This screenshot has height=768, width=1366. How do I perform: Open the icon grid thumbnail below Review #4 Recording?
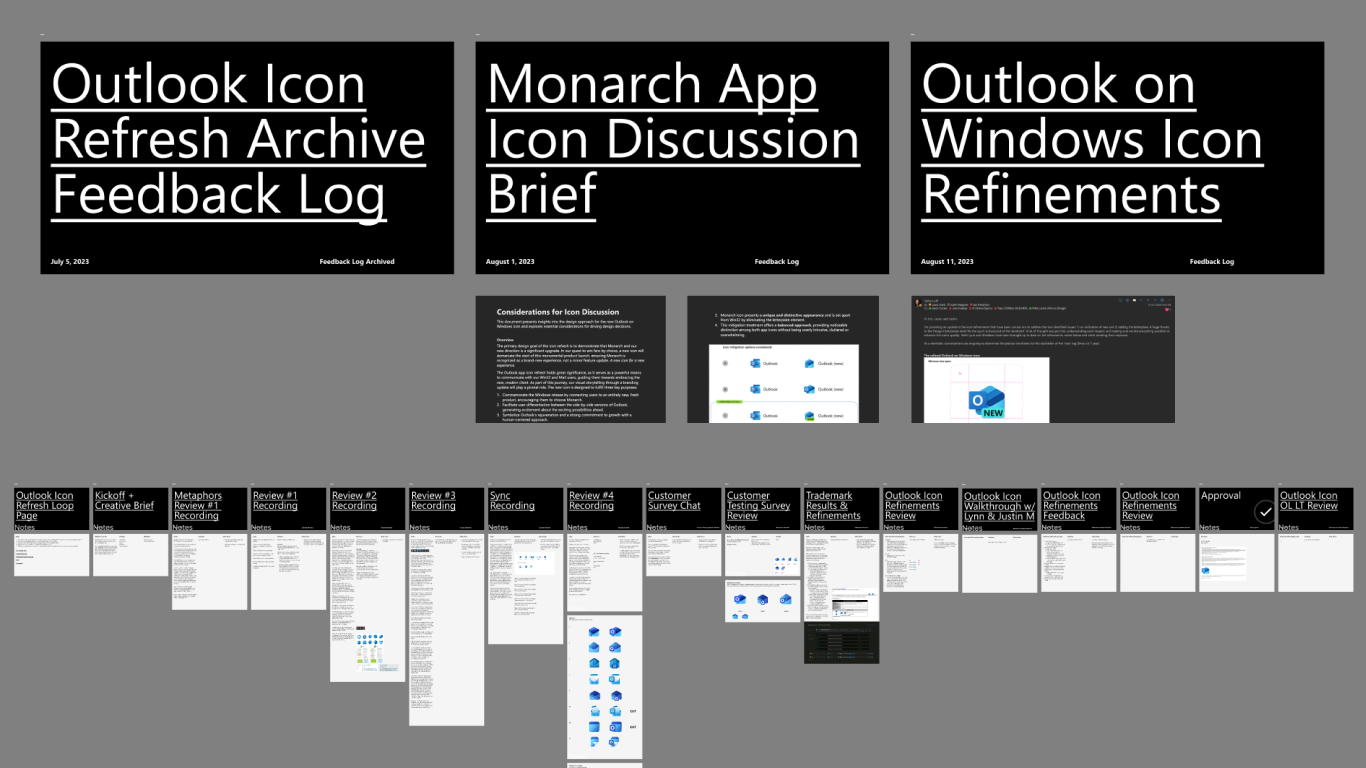604,686
